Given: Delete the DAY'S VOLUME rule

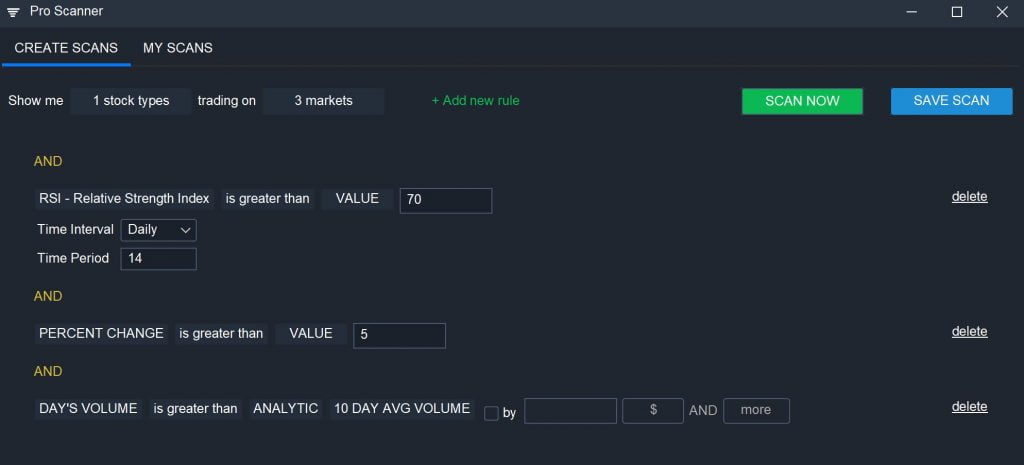Looking at the screenshot, I should pos(969,407).
